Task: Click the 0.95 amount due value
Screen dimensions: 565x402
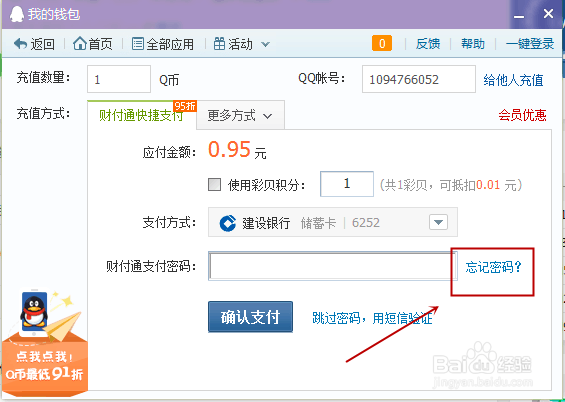Action: [x=229, y=149]
